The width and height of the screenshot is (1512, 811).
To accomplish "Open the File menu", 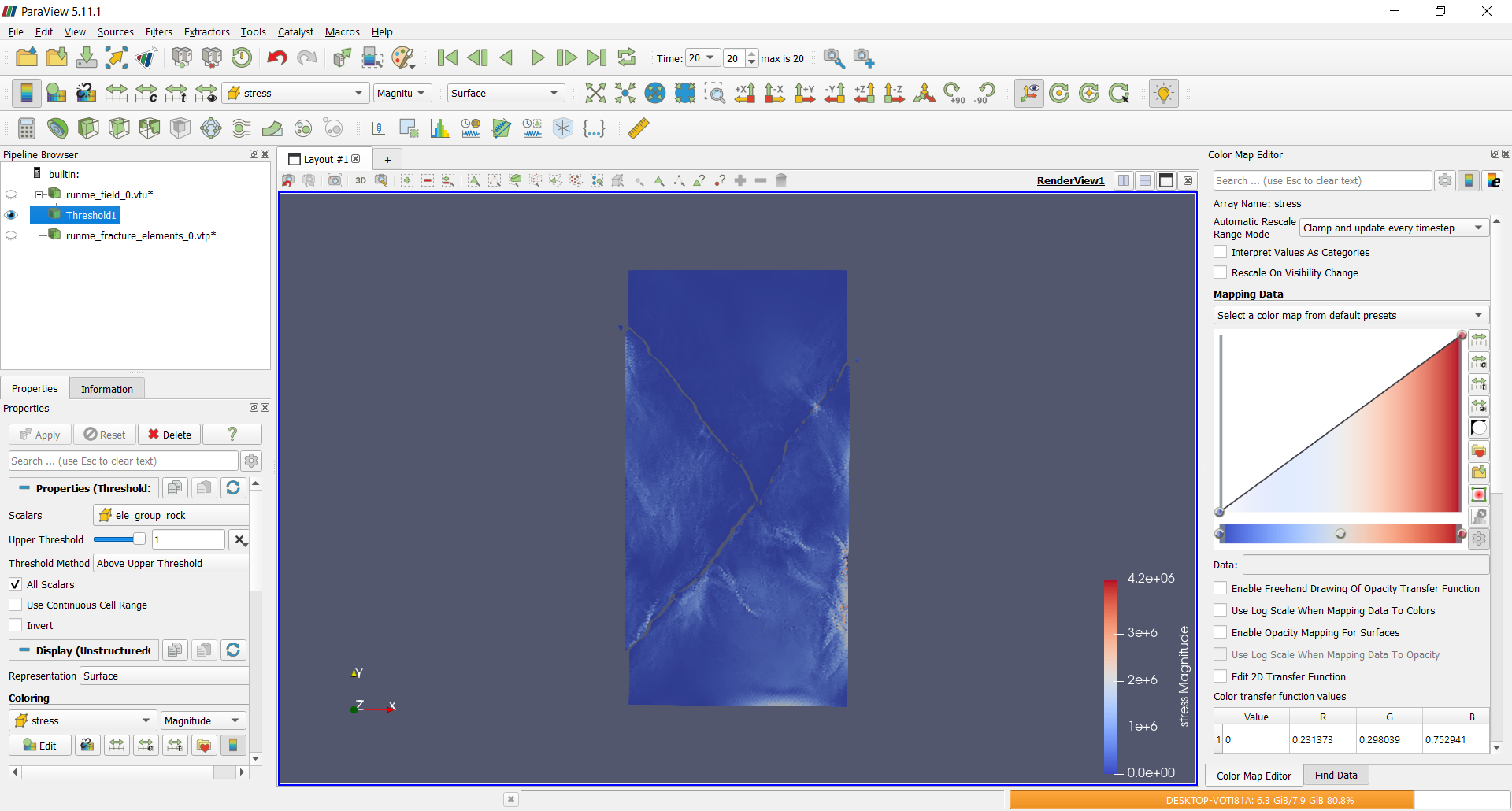I will 16,32.
